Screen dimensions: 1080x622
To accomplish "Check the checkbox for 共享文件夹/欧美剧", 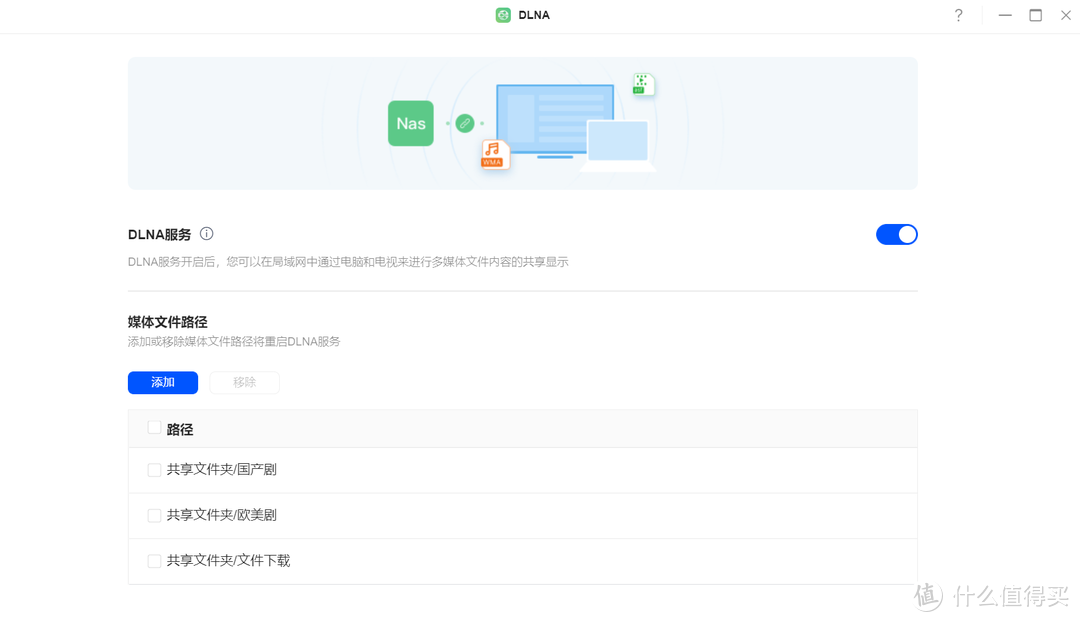I will pos(154,515).
